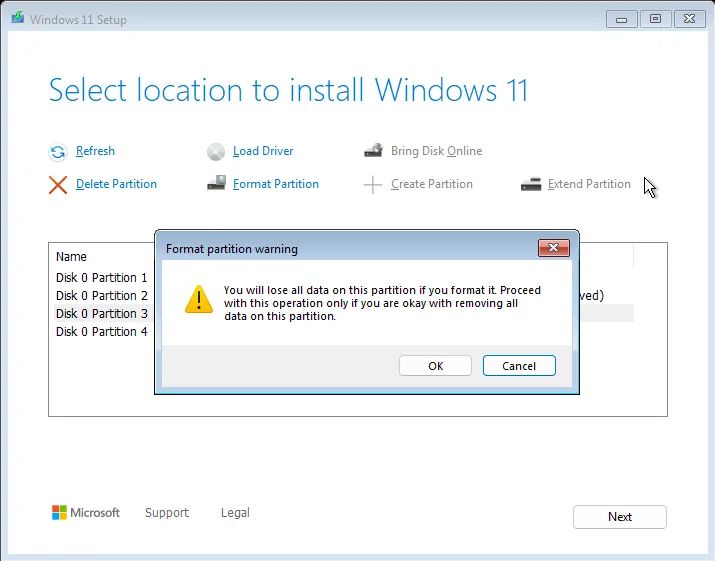Click the Load Driver disc icon

coord(216,152)
